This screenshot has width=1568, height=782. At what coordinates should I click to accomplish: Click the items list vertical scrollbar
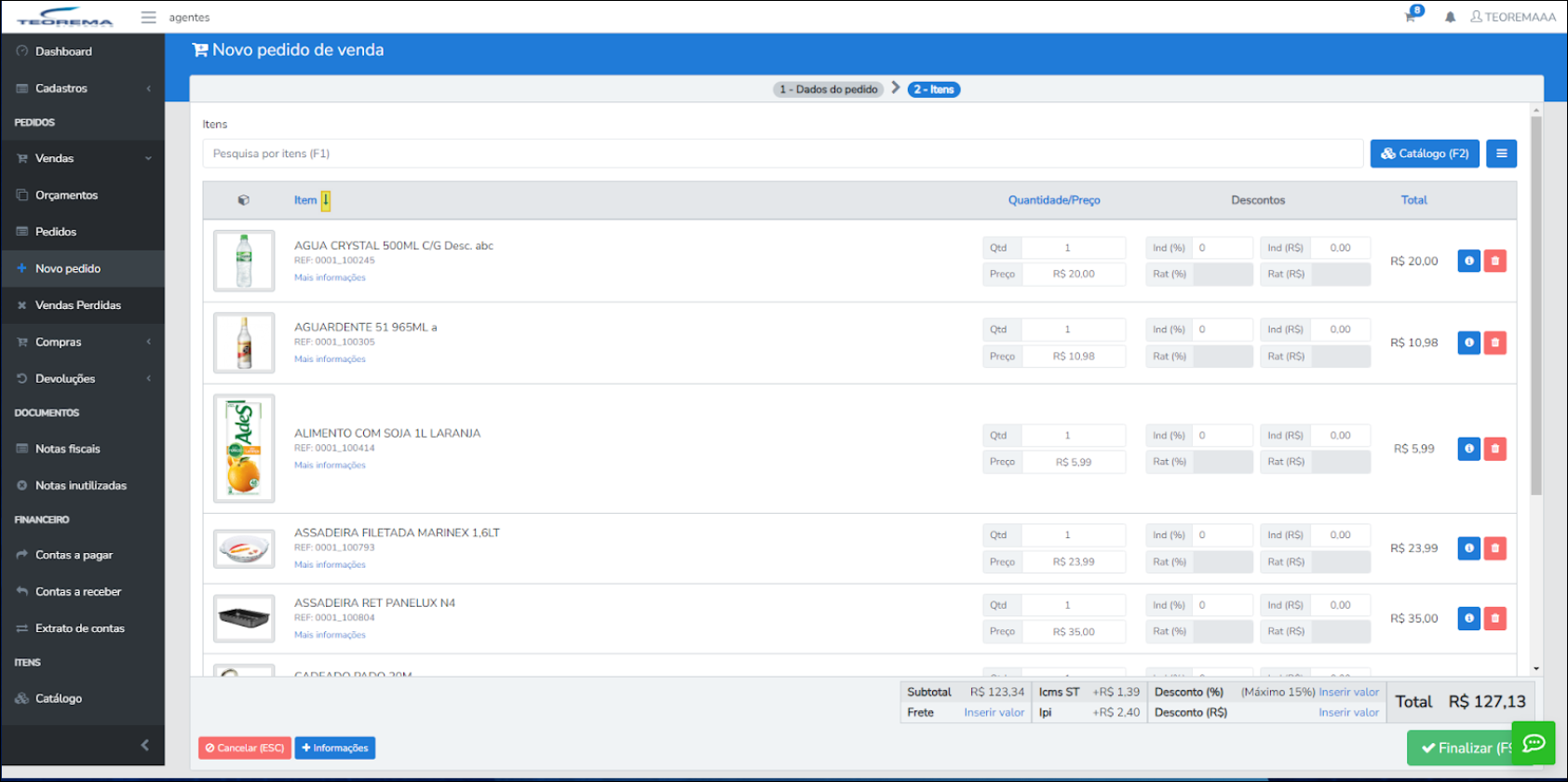coord(1536,305)
